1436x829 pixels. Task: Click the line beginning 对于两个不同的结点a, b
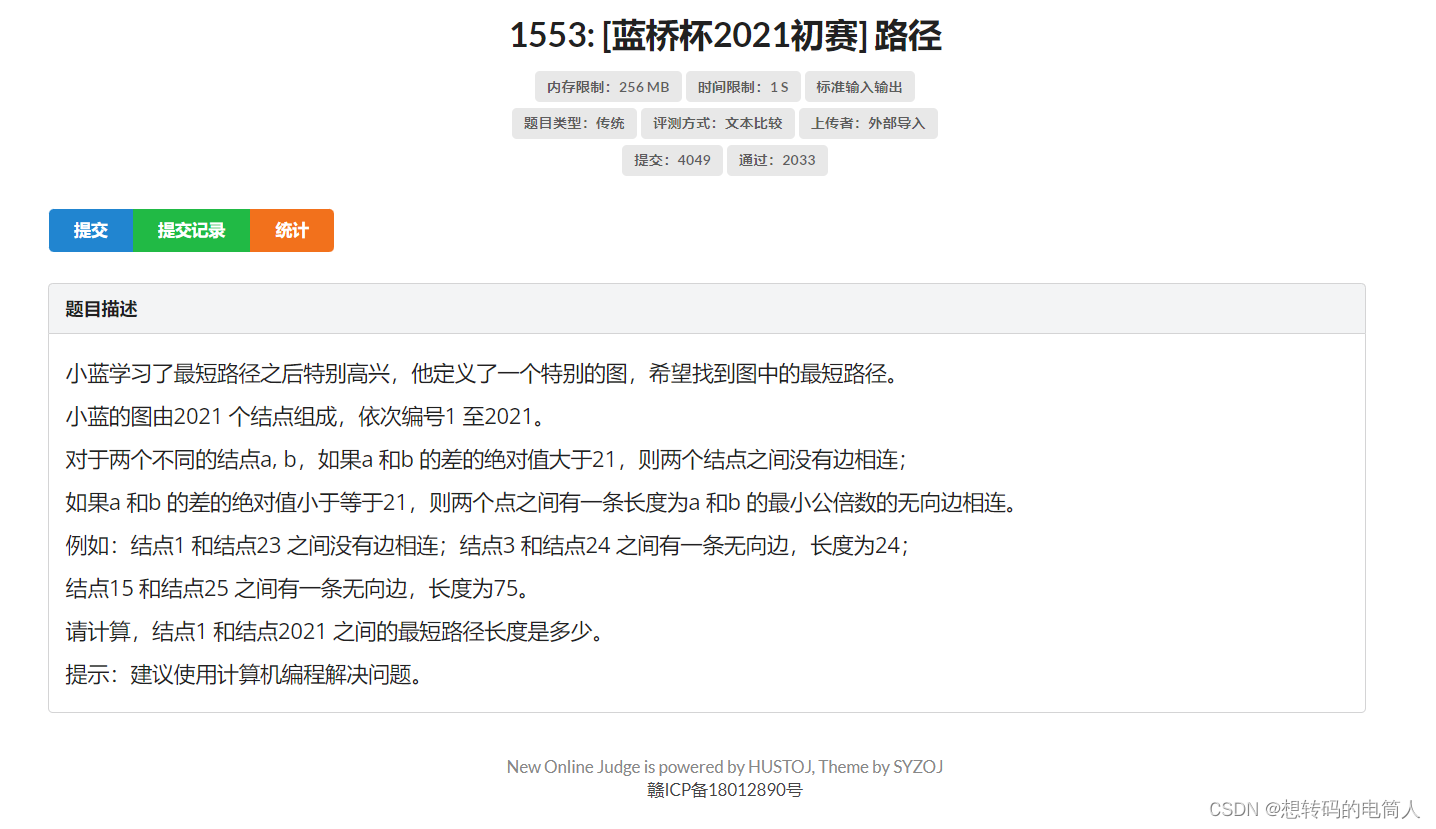(485, 460)
